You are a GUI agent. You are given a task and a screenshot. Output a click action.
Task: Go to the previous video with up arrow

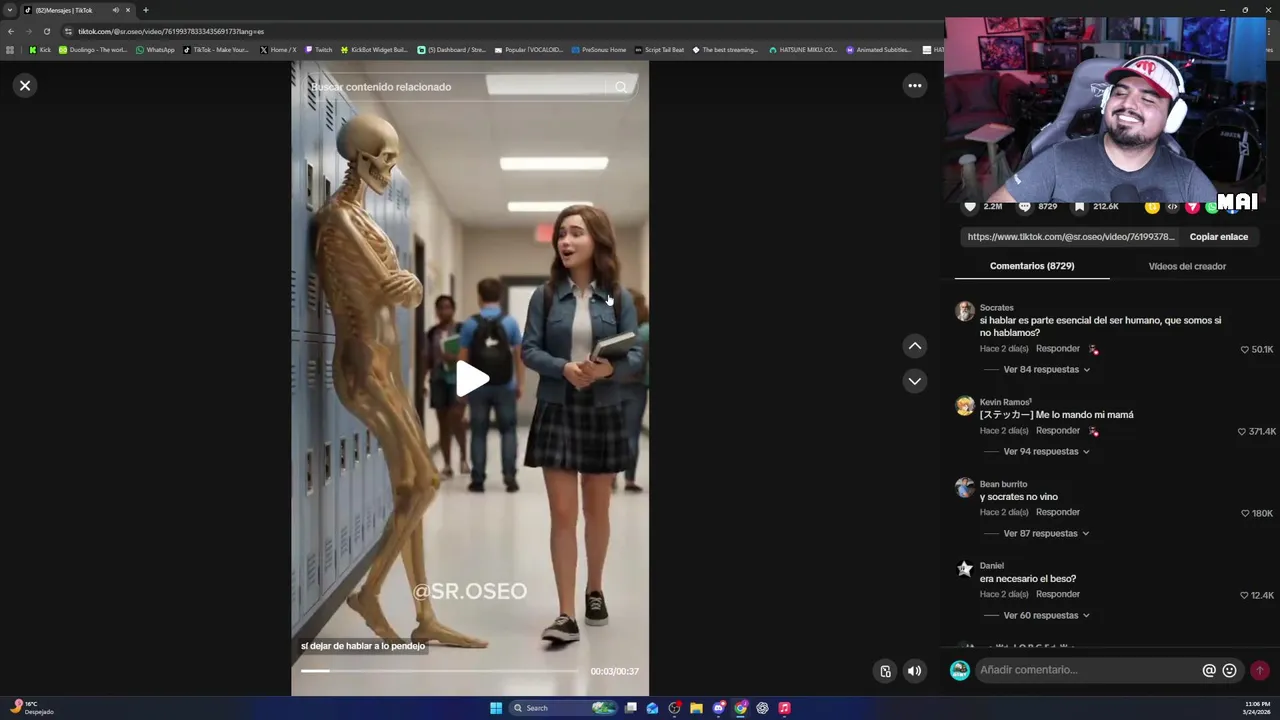click(x=914, y=346)
